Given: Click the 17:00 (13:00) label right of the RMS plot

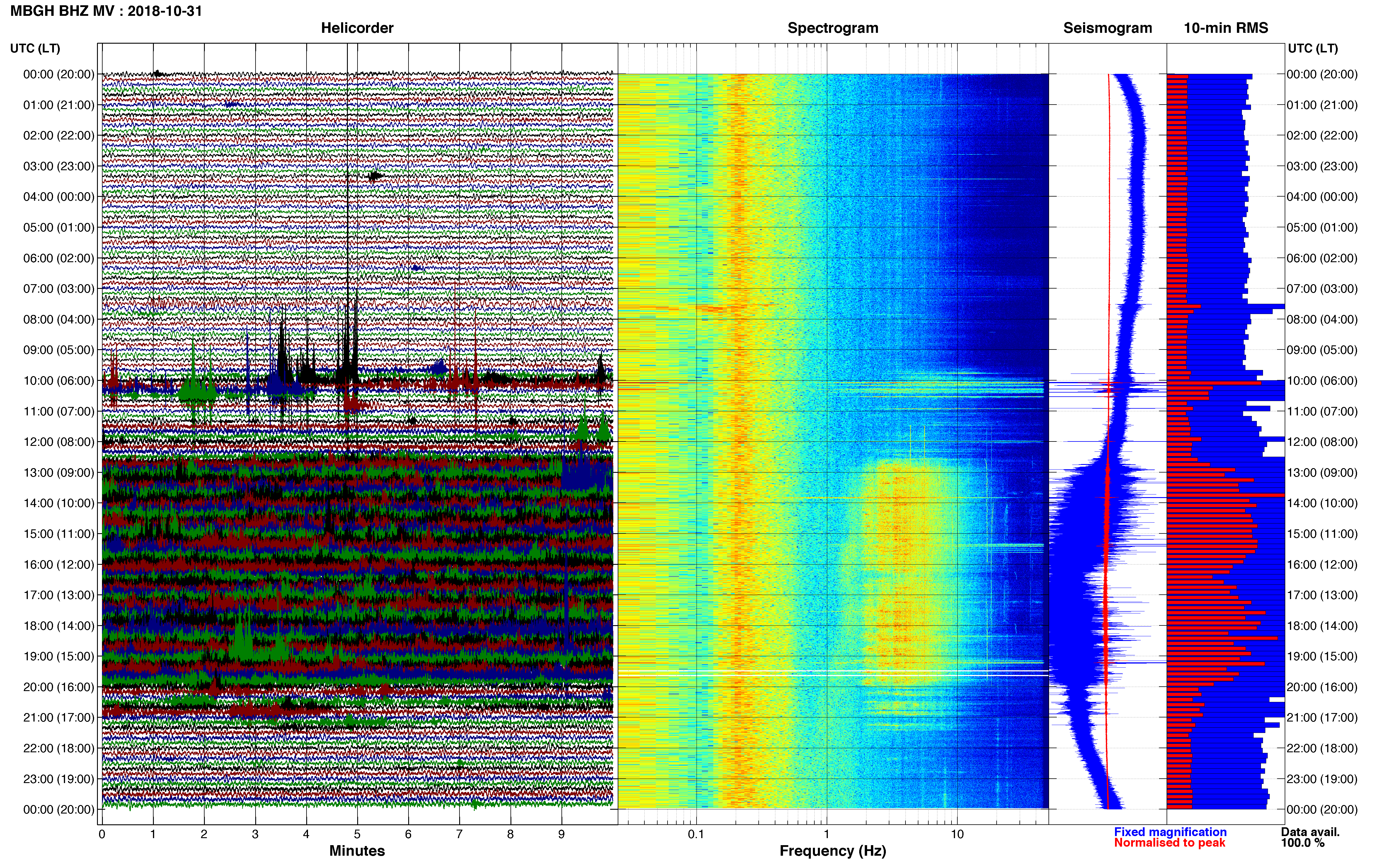Looking at the screenshot, I should click(1322, 595).
